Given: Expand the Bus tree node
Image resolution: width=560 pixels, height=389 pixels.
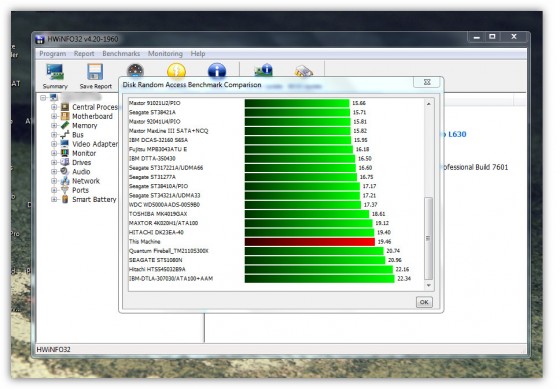Looking at the screenshot, I should coord(54,135).
